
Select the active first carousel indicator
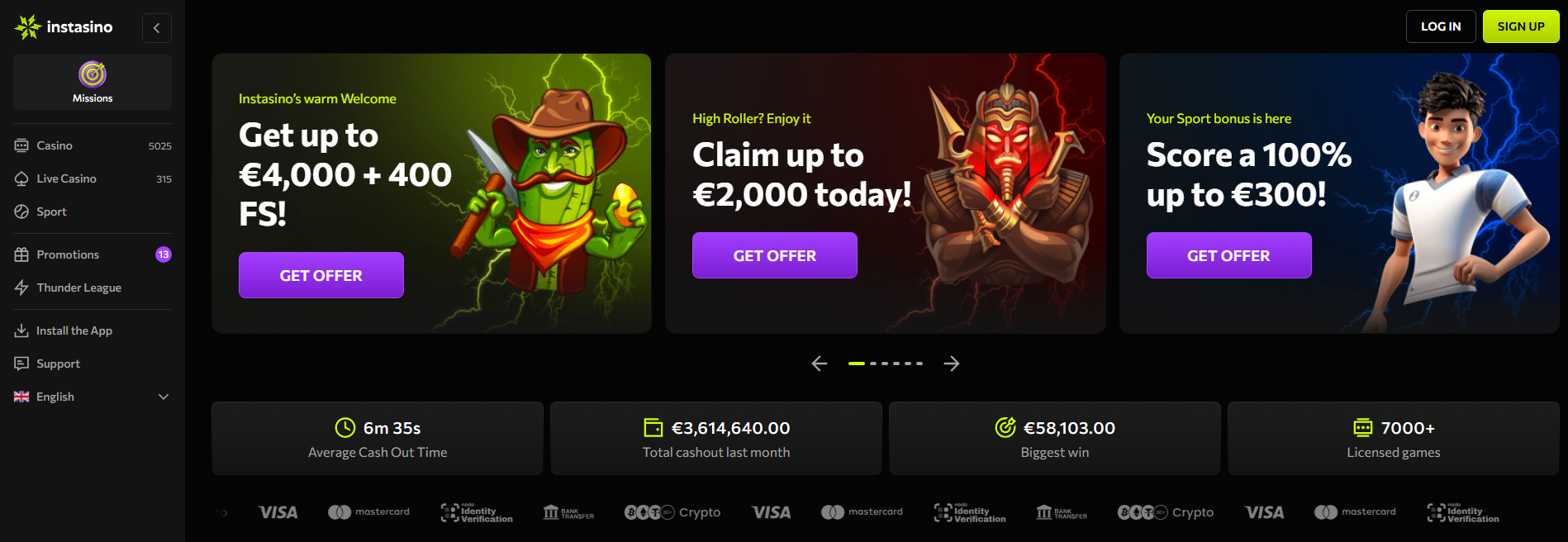[857, 364]
